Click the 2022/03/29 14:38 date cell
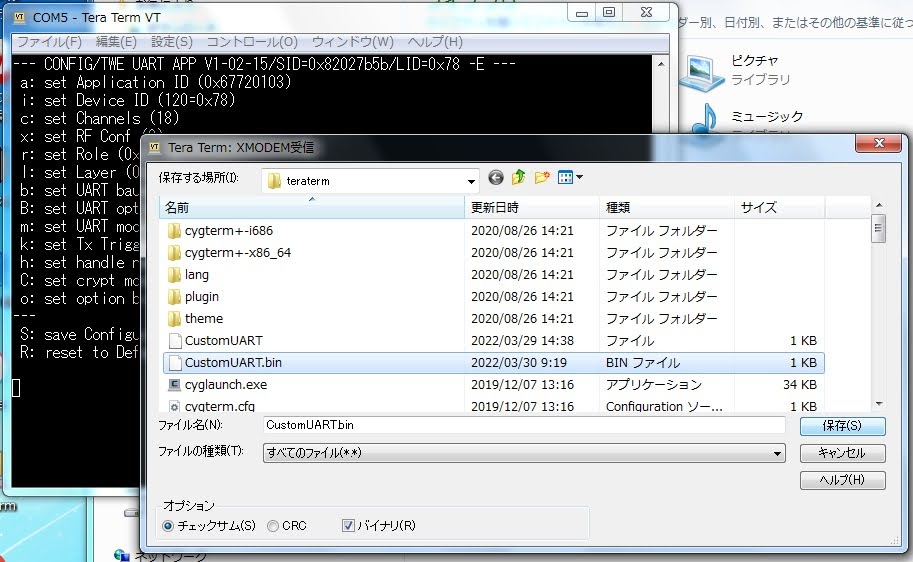The height and width of the screenshot is (562, 913). tap(522, 341)
